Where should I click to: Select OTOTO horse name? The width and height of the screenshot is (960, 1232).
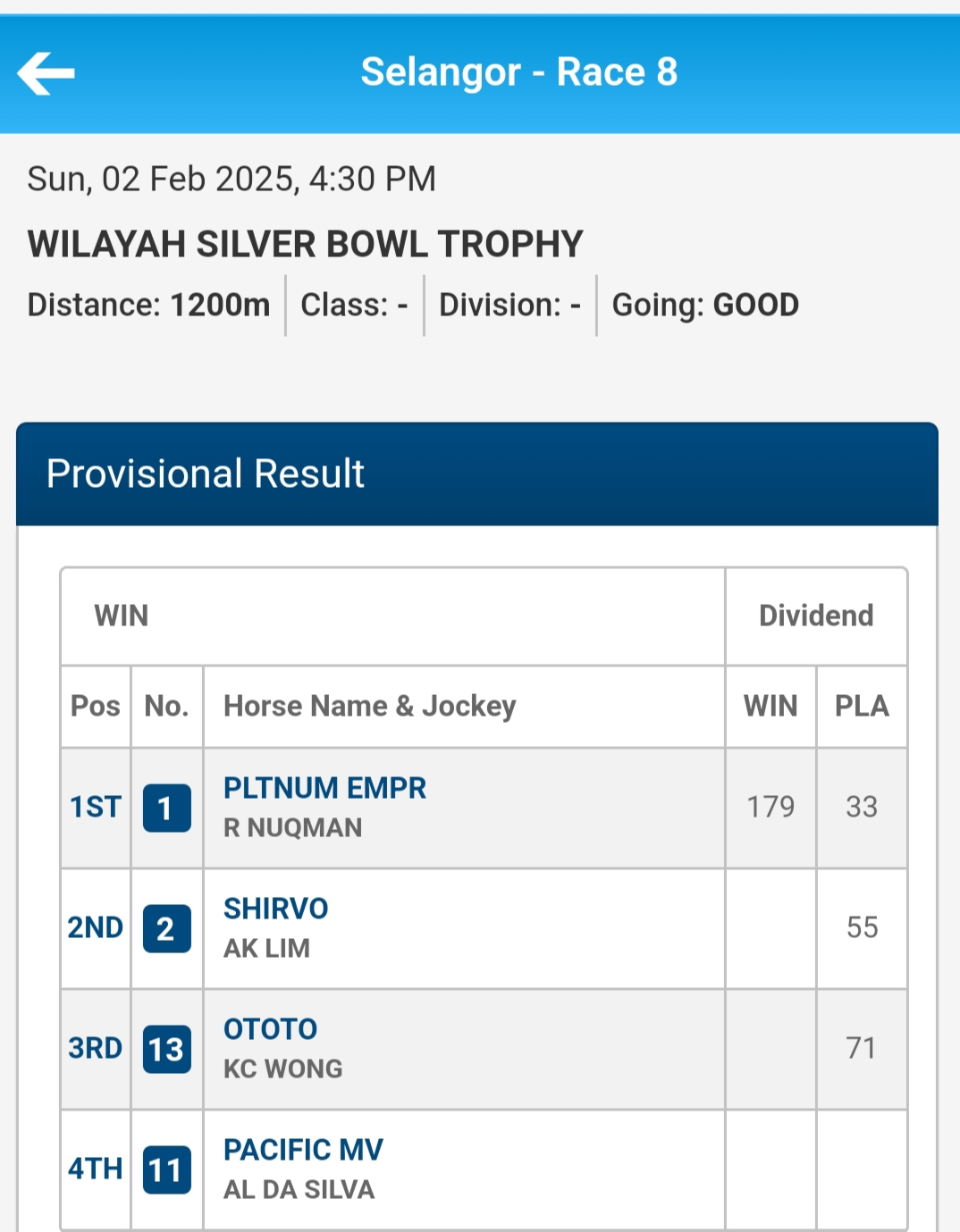(270, 1029)
